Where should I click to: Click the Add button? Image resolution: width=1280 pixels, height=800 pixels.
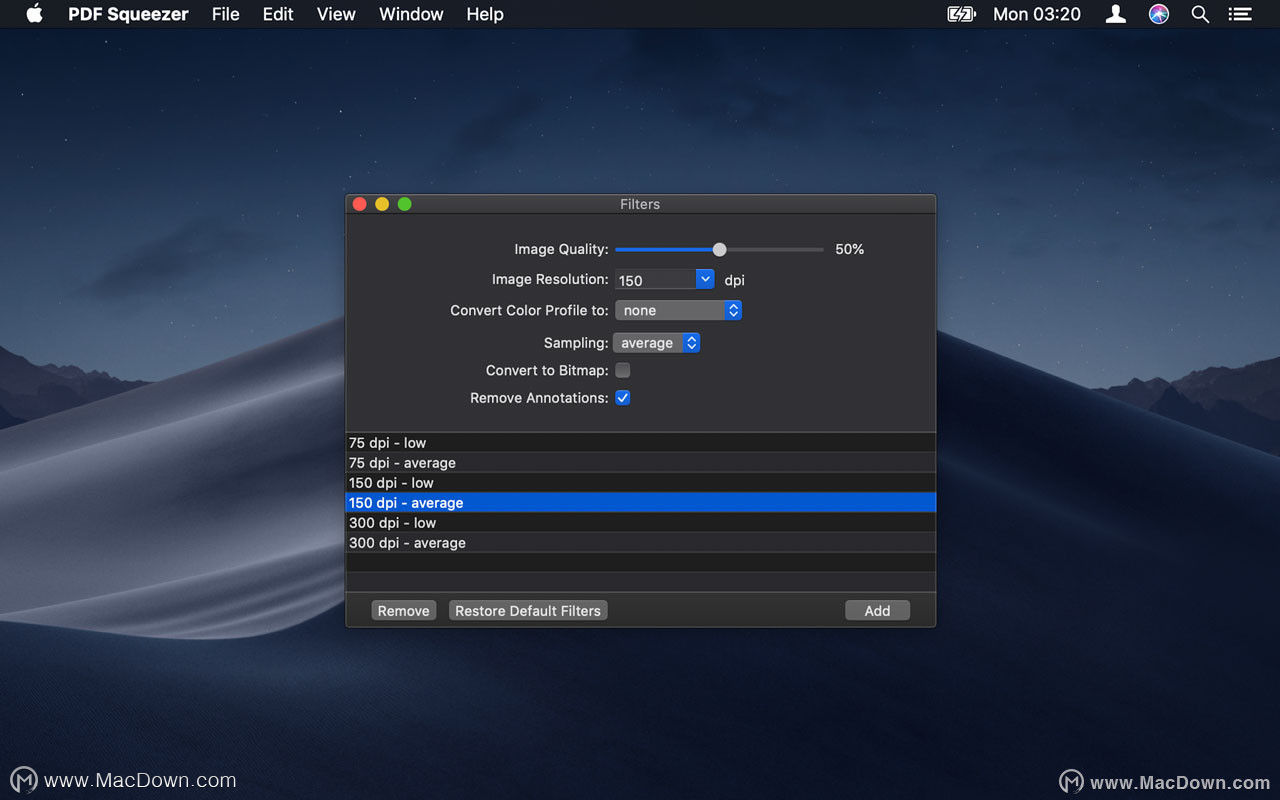click(x=877, y=611)
